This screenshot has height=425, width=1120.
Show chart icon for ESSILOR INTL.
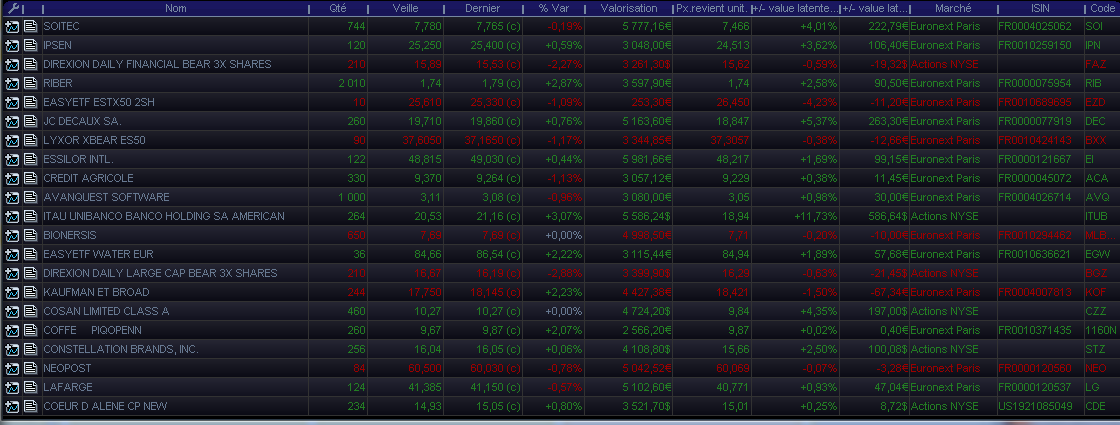click(12, 159)
